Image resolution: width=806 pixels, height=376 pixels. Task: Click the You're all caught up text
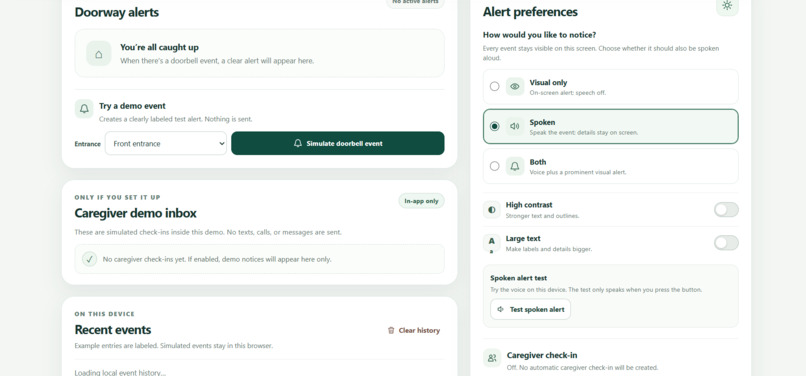coord(159,47)
